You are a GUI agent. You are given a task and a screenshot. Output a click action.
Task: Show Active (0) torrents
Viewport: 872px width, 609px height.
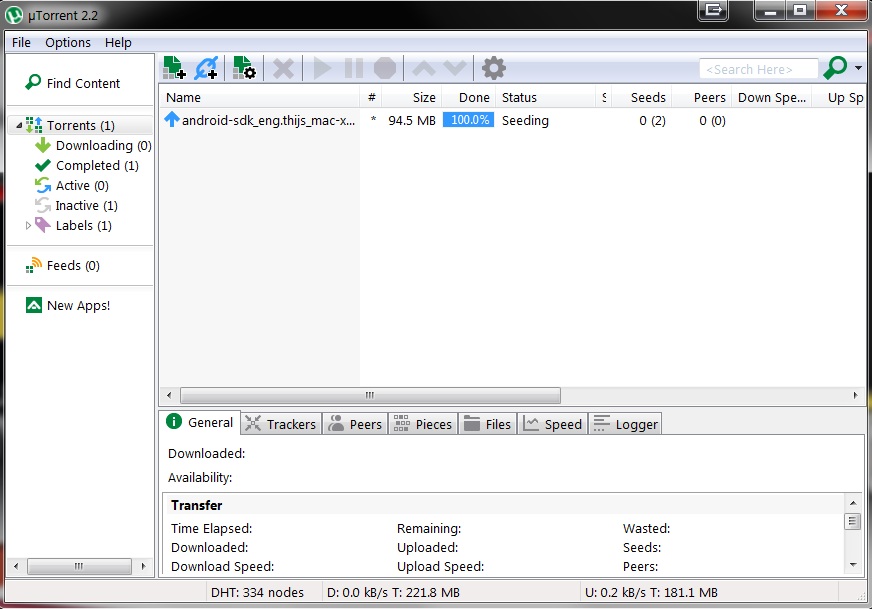pos(72,185)
